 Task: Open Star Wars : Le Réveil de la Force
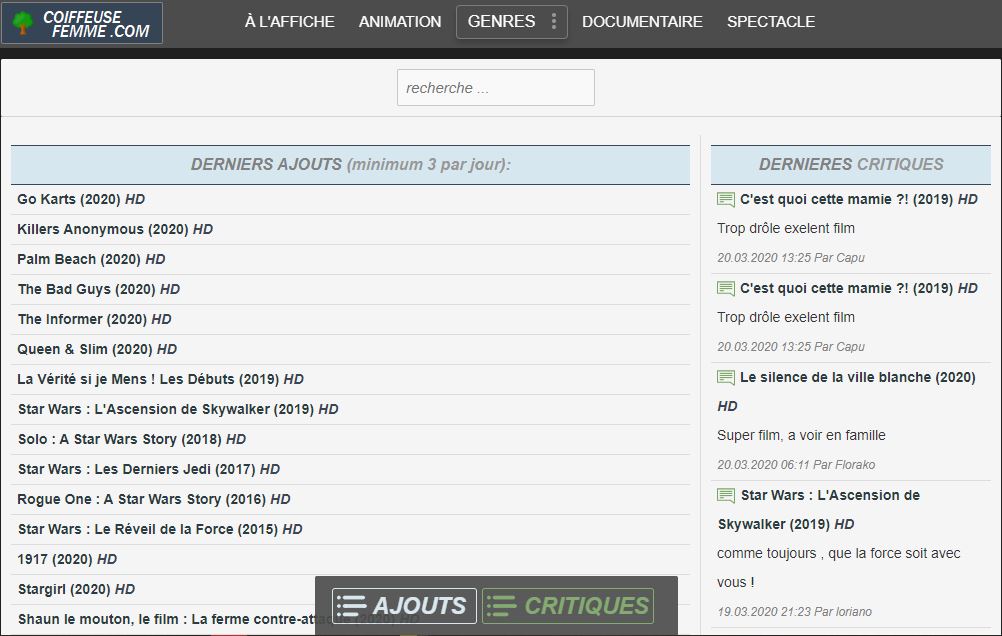click(x=160, y=530)
